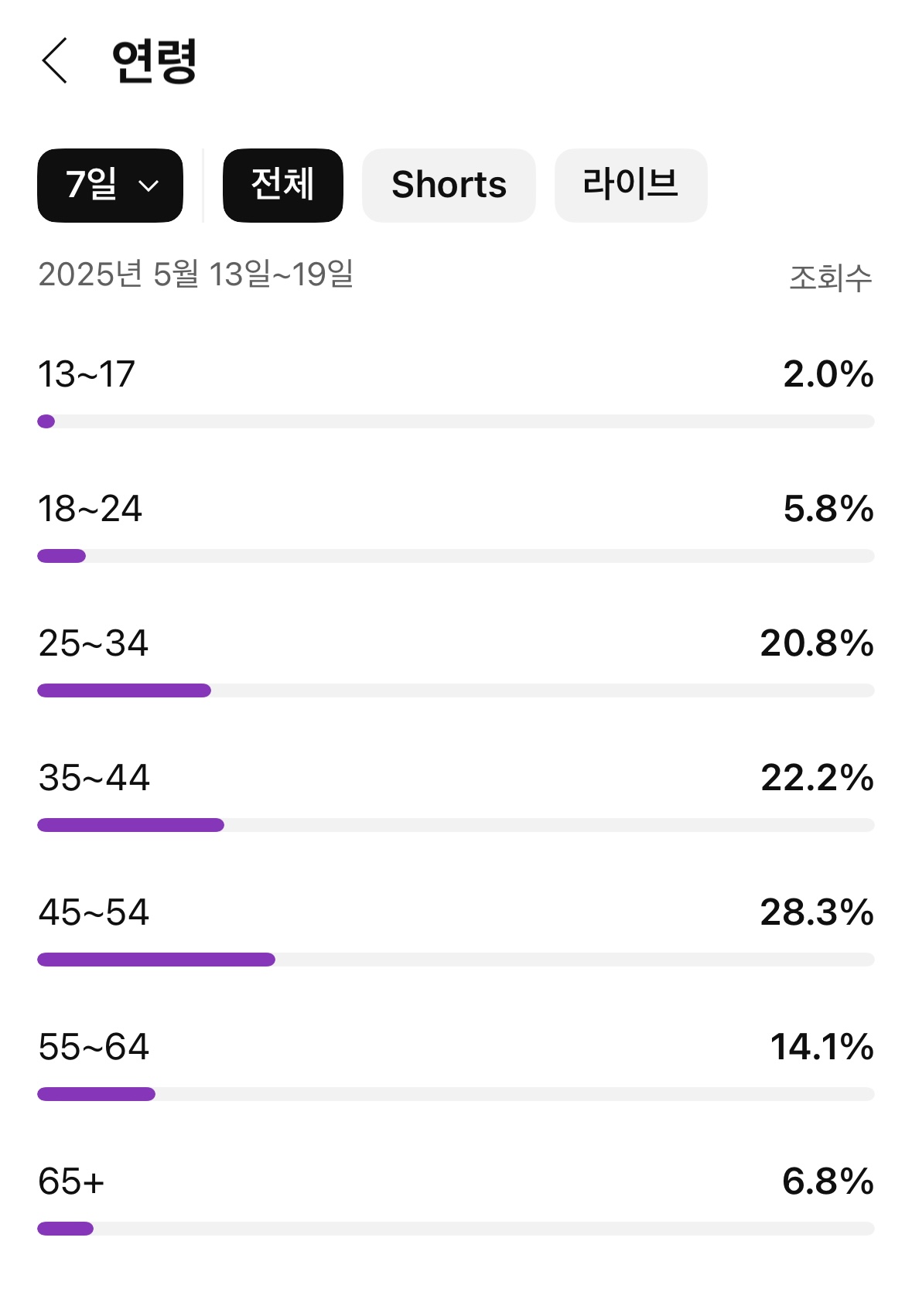Click the 45~54 progress bar
Screen dimensions: 912x1316
tap(456, 960)
